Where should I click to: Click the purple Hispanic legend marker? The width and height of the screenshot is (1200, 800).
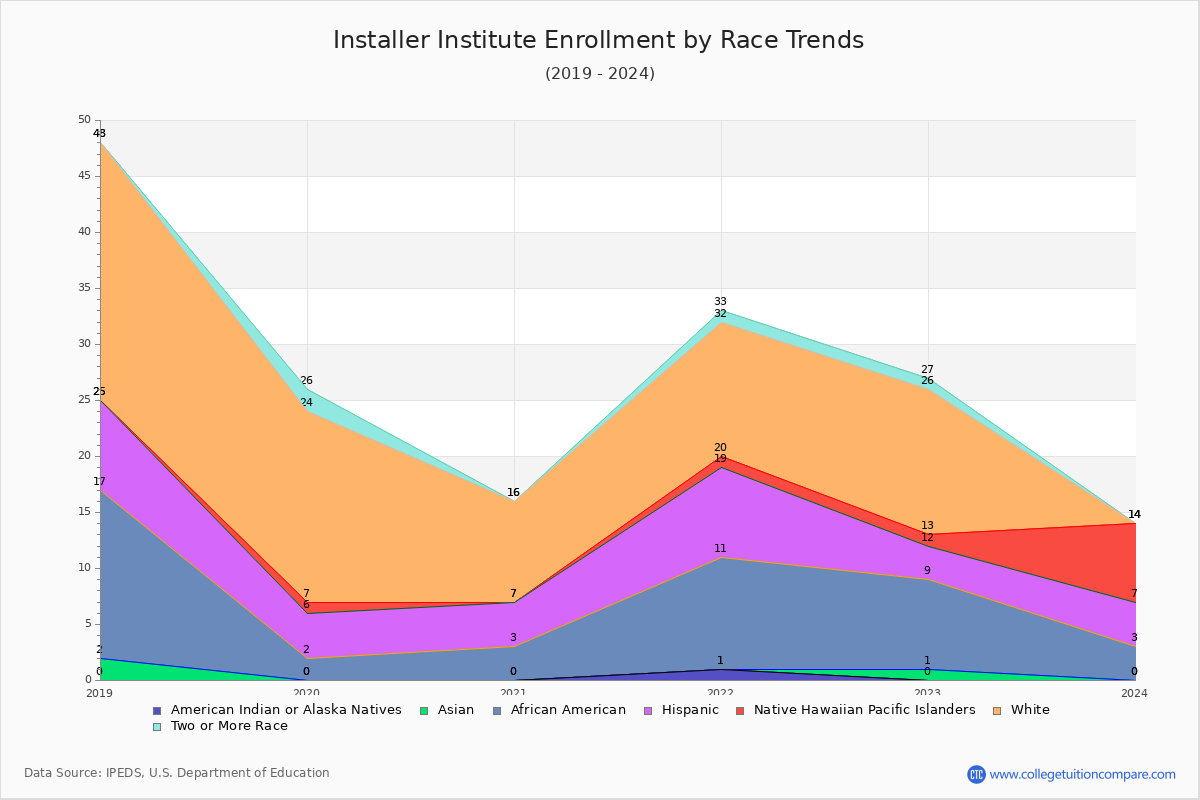[x=647, y=710]
